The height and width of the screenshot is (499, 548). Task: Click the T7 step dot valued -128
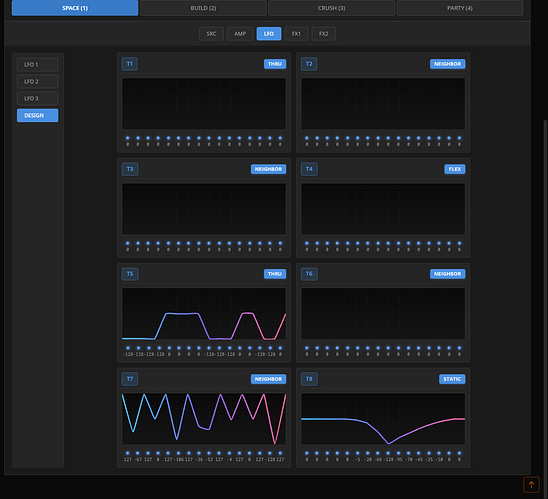pyautogui.click(x=270, y=453)
